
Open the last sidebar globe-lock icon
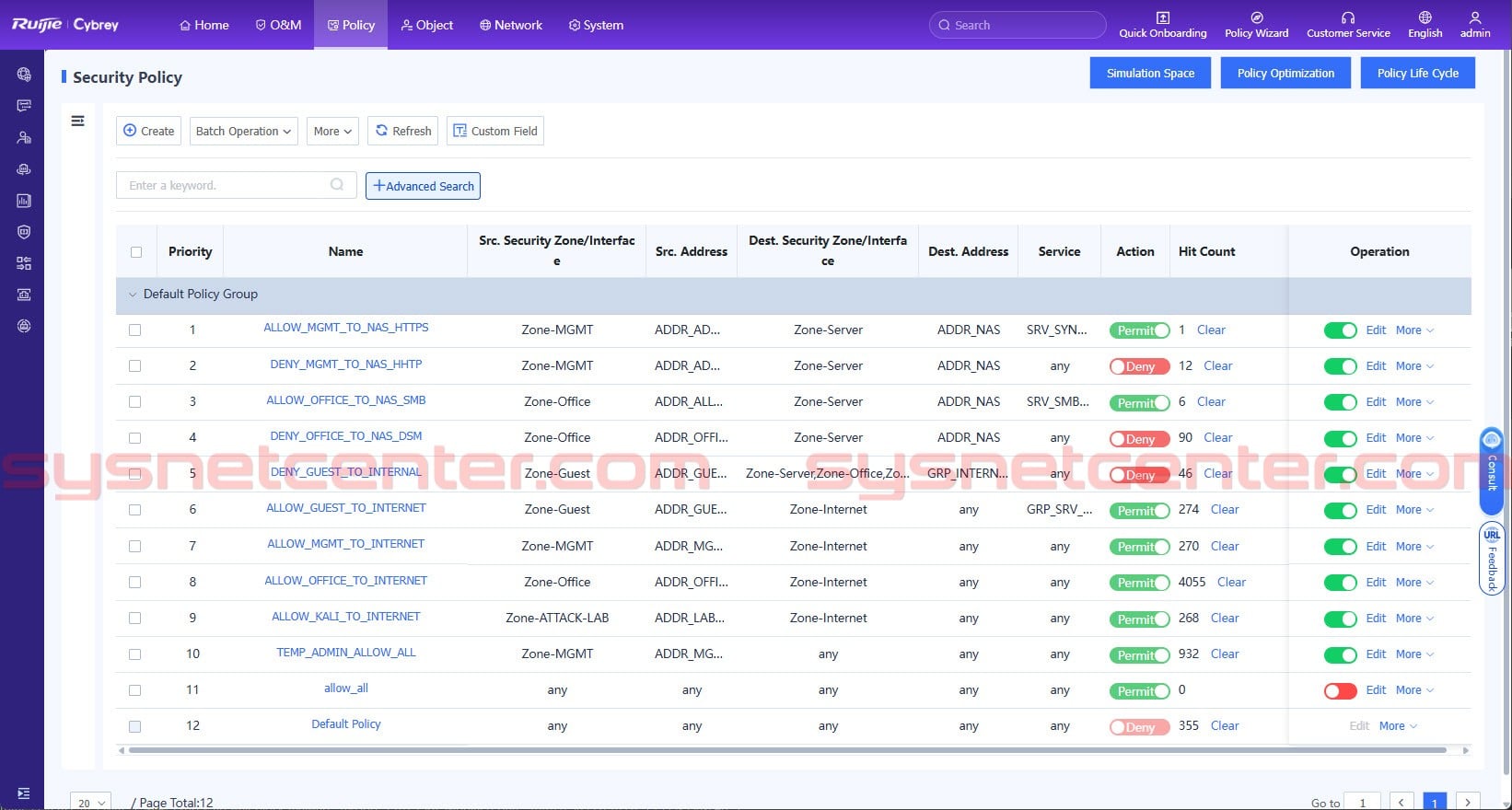(x=24, y=326)
